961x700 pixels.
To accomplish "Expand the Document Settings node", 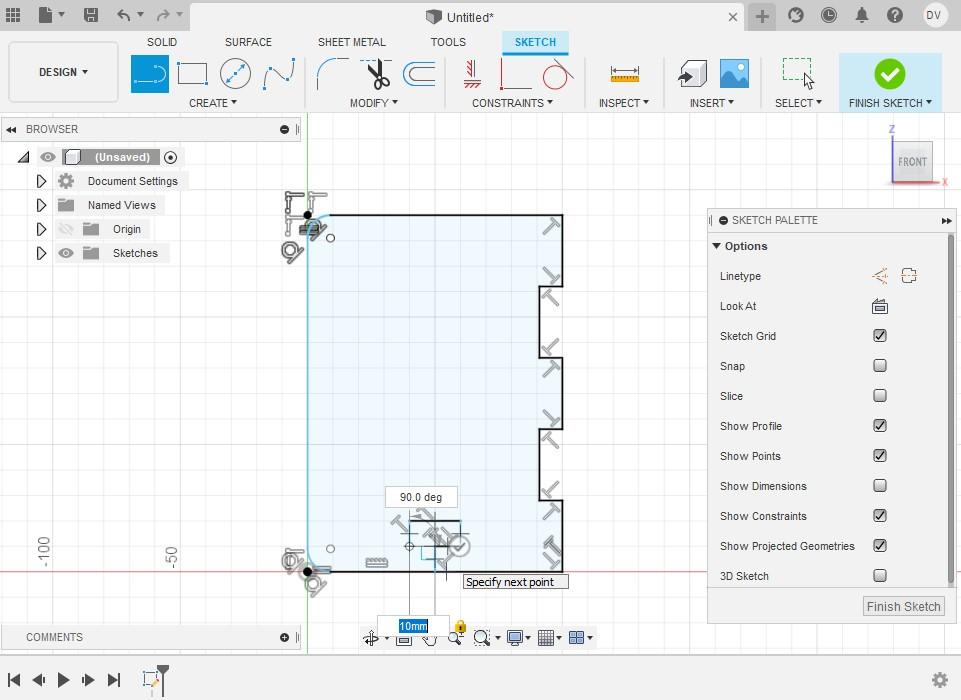I will 41,181.
